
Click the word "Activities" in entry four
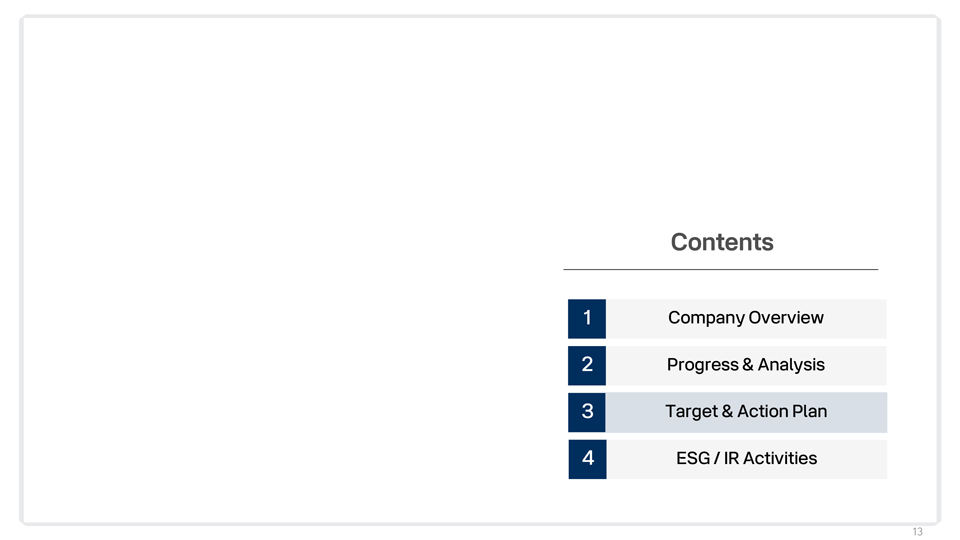click(781, 459)
